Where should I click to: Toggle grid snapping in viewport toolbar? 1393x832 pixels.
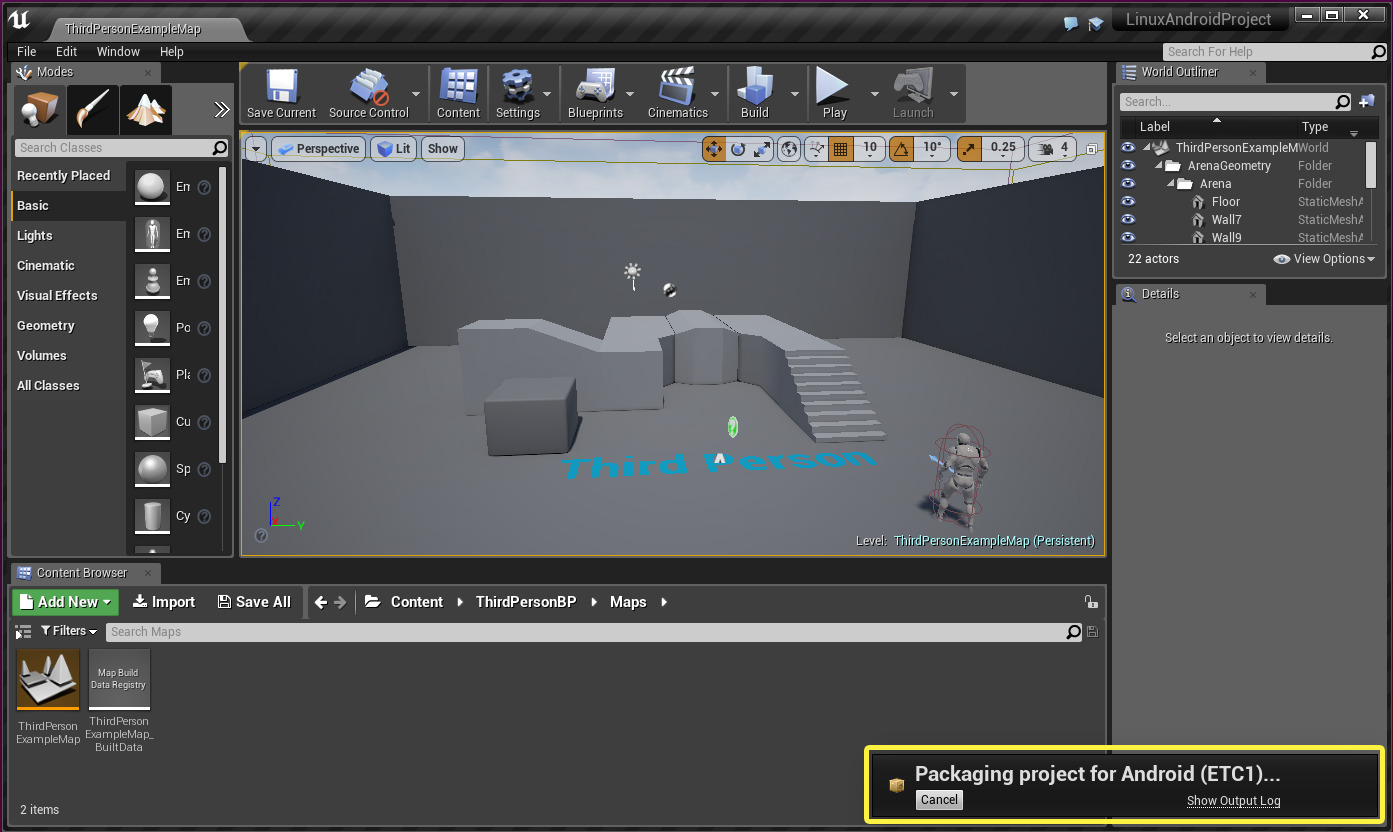(x=840, y=148)
